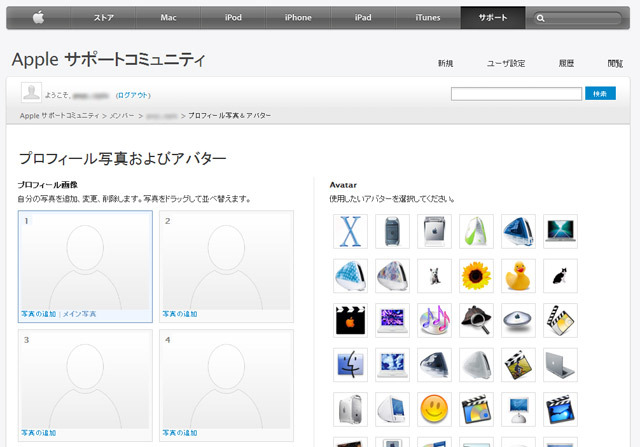This screenshot has width=640, height=447.
Task: Choose the eMac white computer avatar
Action: point(392,409)
